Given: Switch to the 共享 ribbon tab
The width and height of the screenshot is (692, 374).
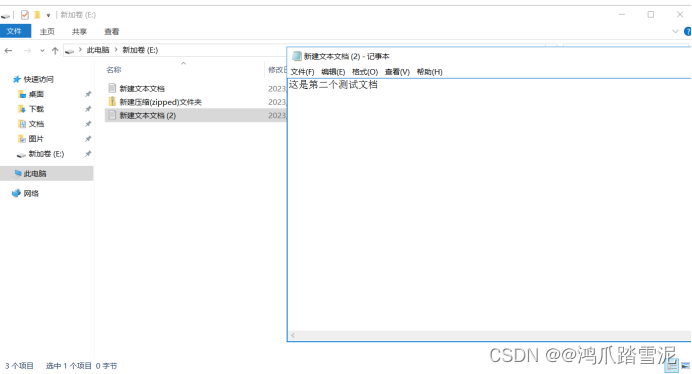Looking at the screenshot, I should click(x=79, y=32).
